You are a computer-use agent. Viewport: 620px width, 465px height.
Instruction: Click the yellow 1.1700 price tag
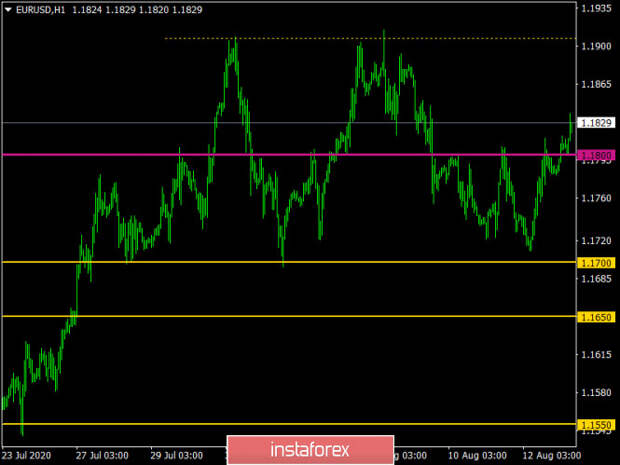coord(596,263)
